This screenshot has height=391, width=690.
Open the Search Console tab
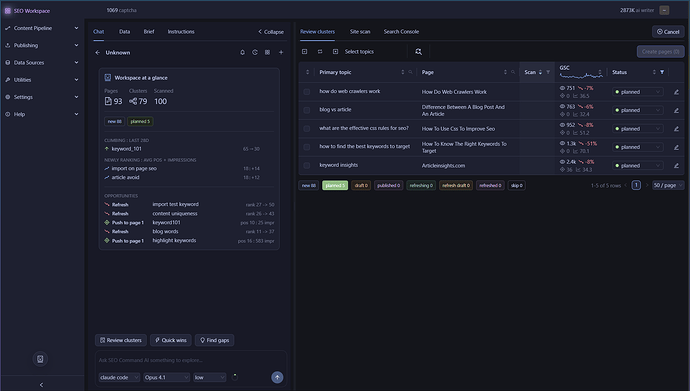pyautogui.click(x=401, y=32)
